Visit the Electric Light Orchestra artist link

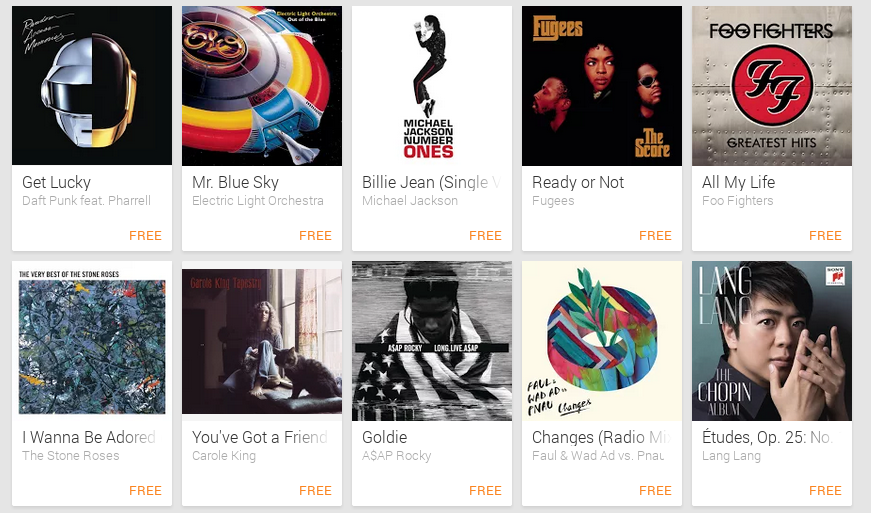coord(258,200)
